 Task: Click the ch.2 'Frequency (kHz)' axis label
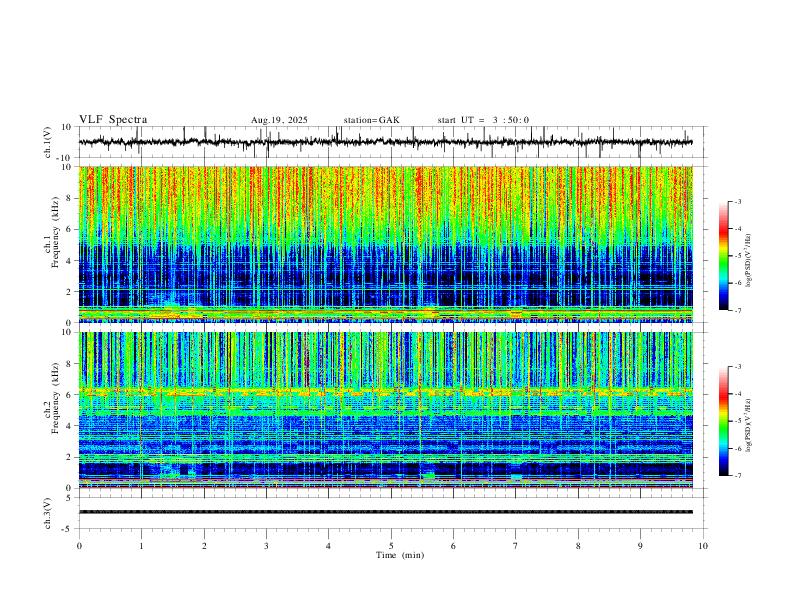(55, 399)
